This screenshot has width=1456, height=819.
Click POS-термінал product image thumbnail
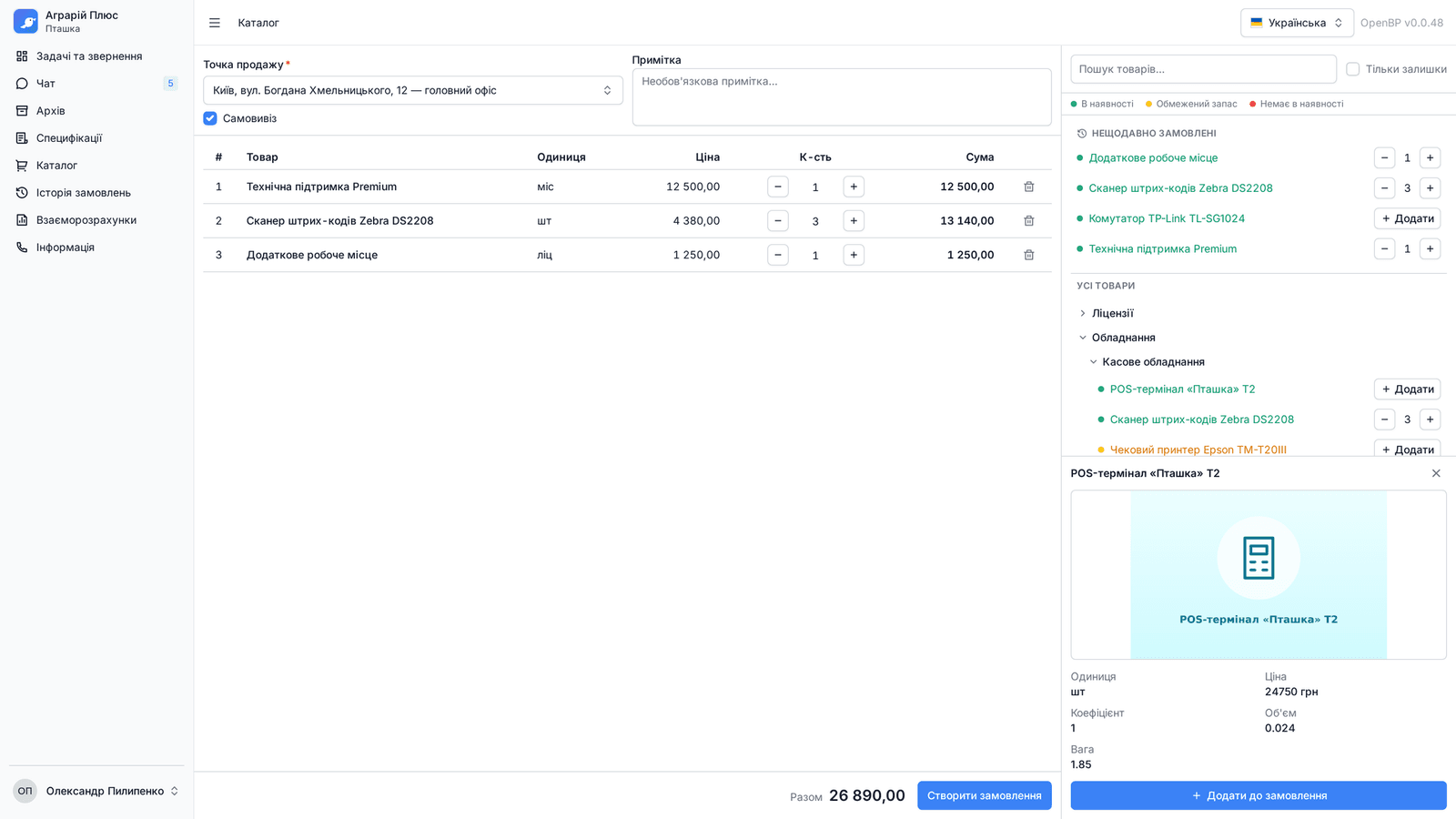pos(1259,575)
